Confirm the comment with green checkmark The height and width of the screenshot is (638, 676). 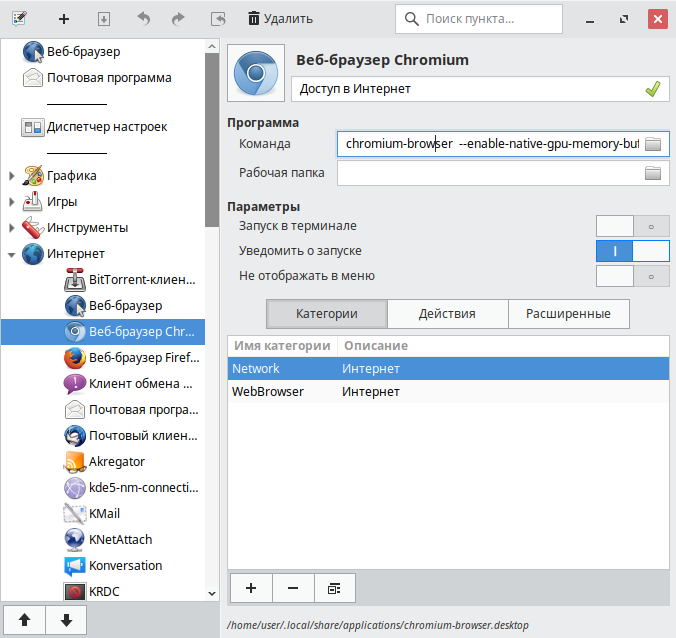point(653,89)
